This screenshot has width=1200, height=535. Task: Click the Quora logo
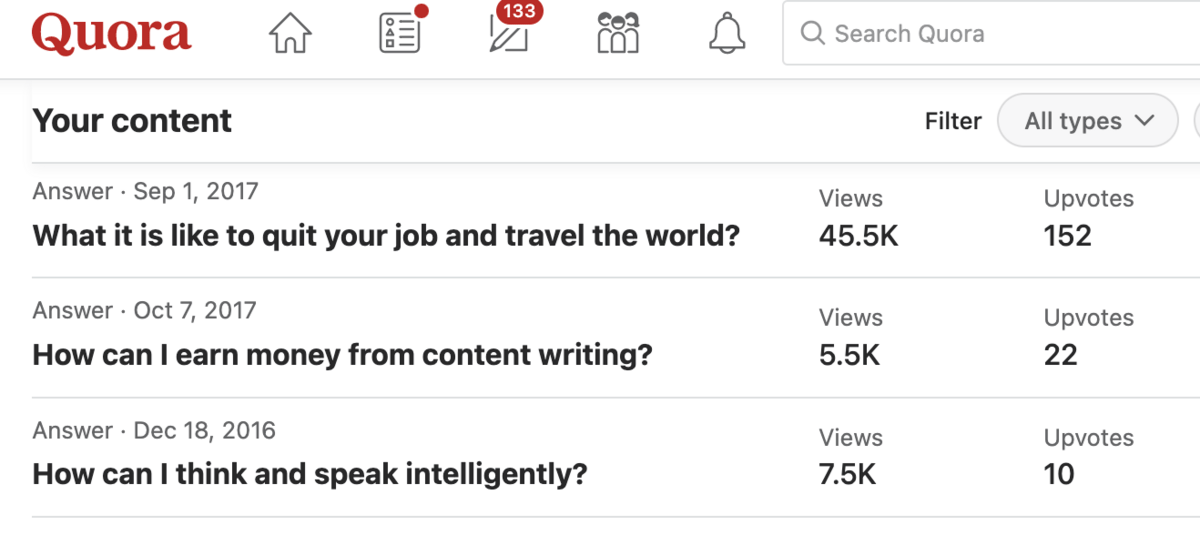tap(110, 34)
